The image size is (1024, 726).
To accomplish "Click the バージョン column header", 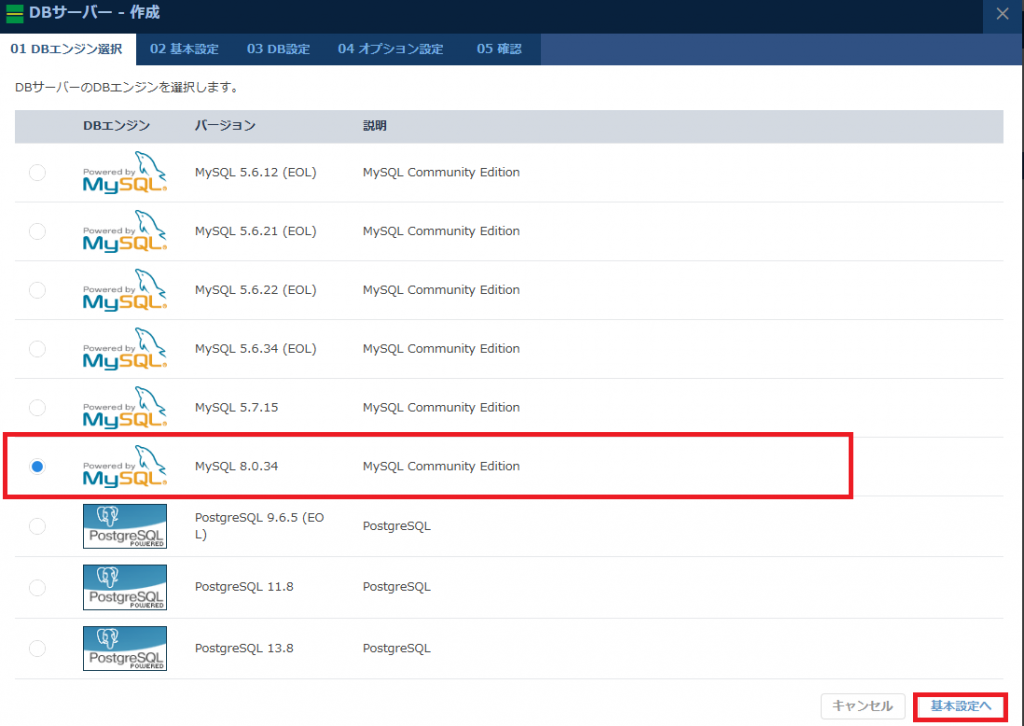I will [x=225, y=125].
